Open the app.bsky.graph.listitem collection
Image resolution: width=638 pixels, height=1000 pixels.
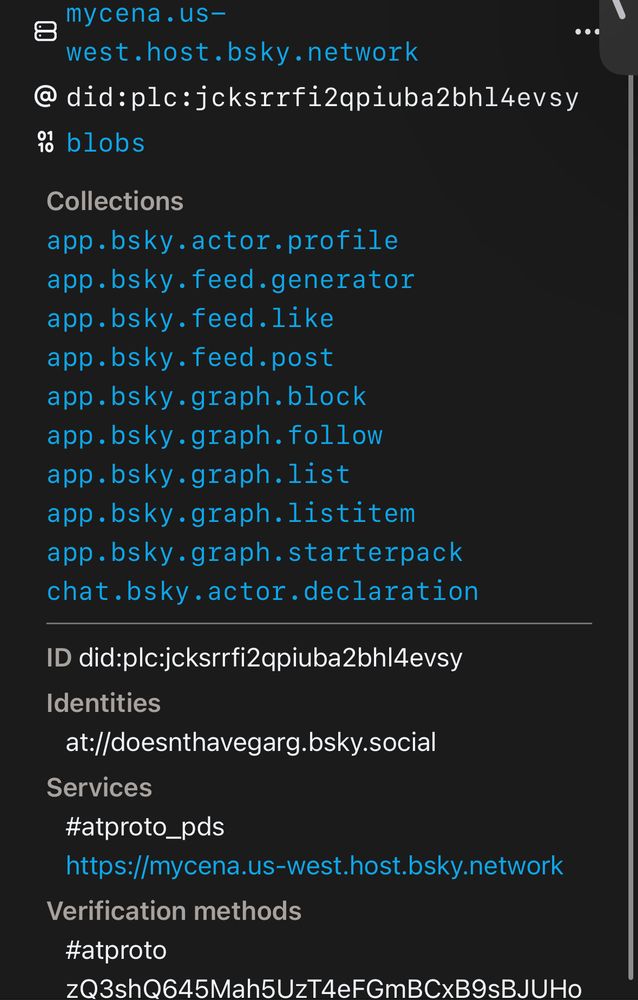[x=230, y=514]
